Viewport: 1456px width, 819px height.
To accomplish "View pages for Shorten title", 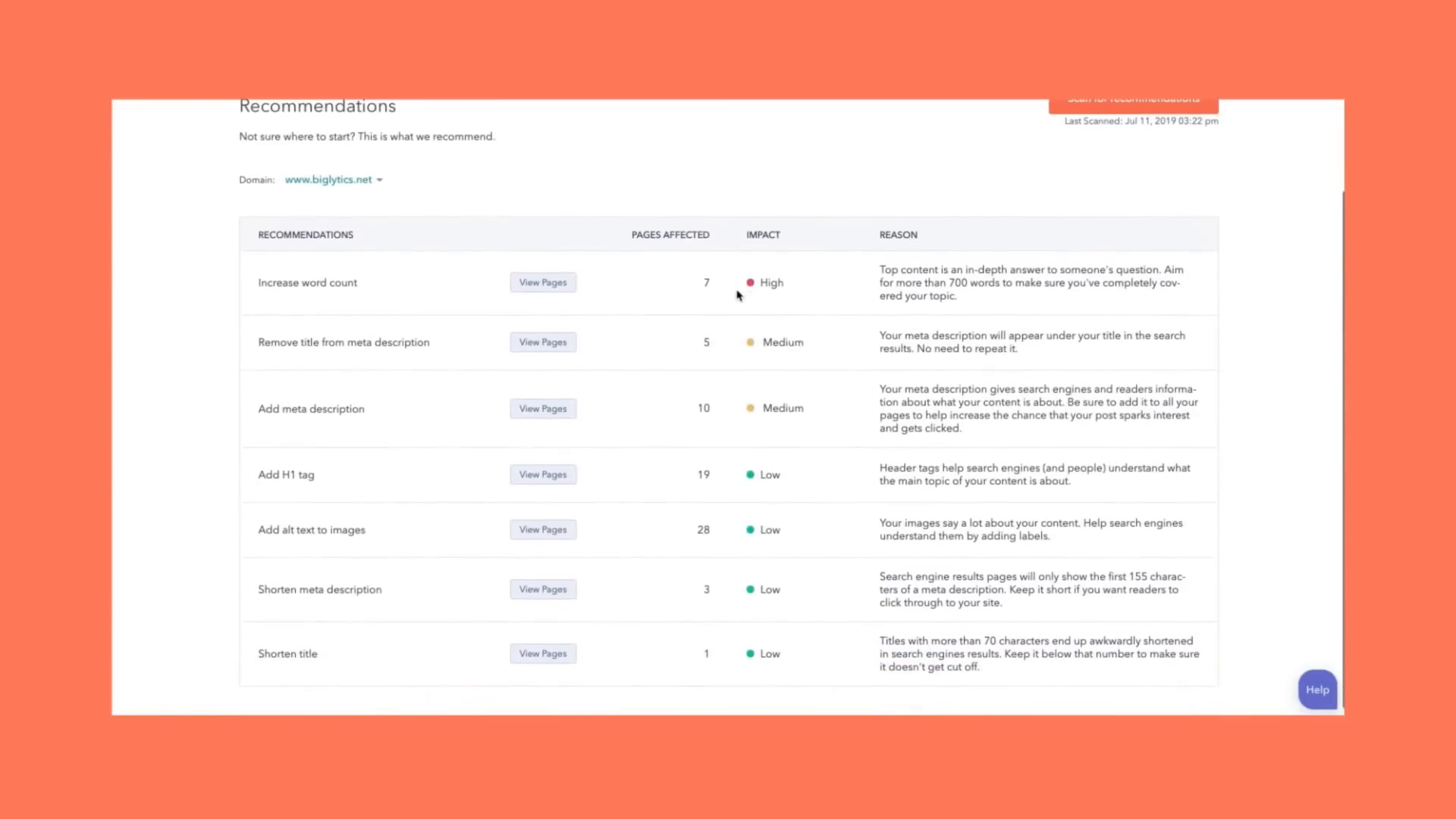I will click(x=543, y=654).
